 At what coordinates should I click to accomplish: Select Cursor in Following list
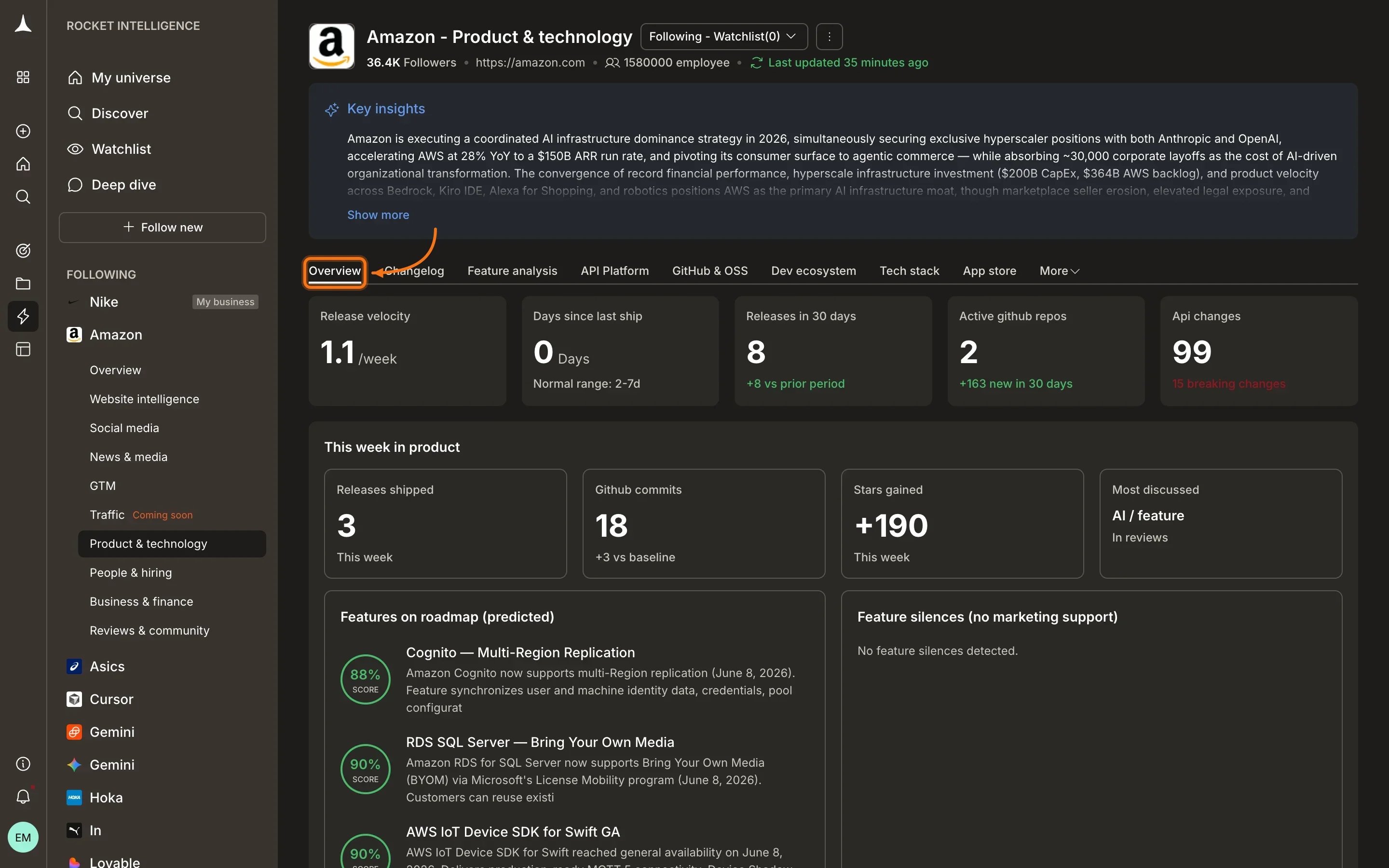point(111,699)
